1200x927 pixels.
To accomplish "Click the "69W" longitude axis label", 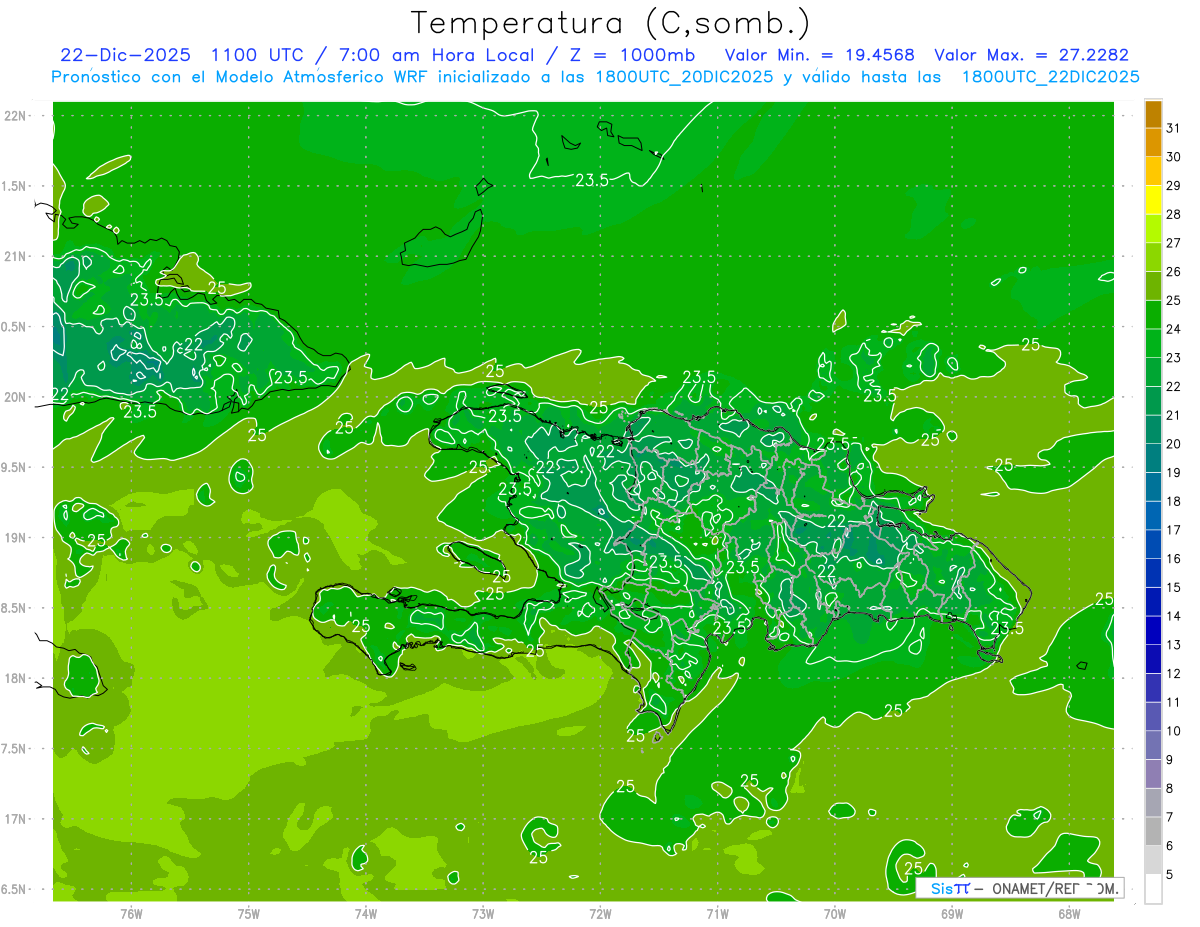I will [x=952, y=913].
